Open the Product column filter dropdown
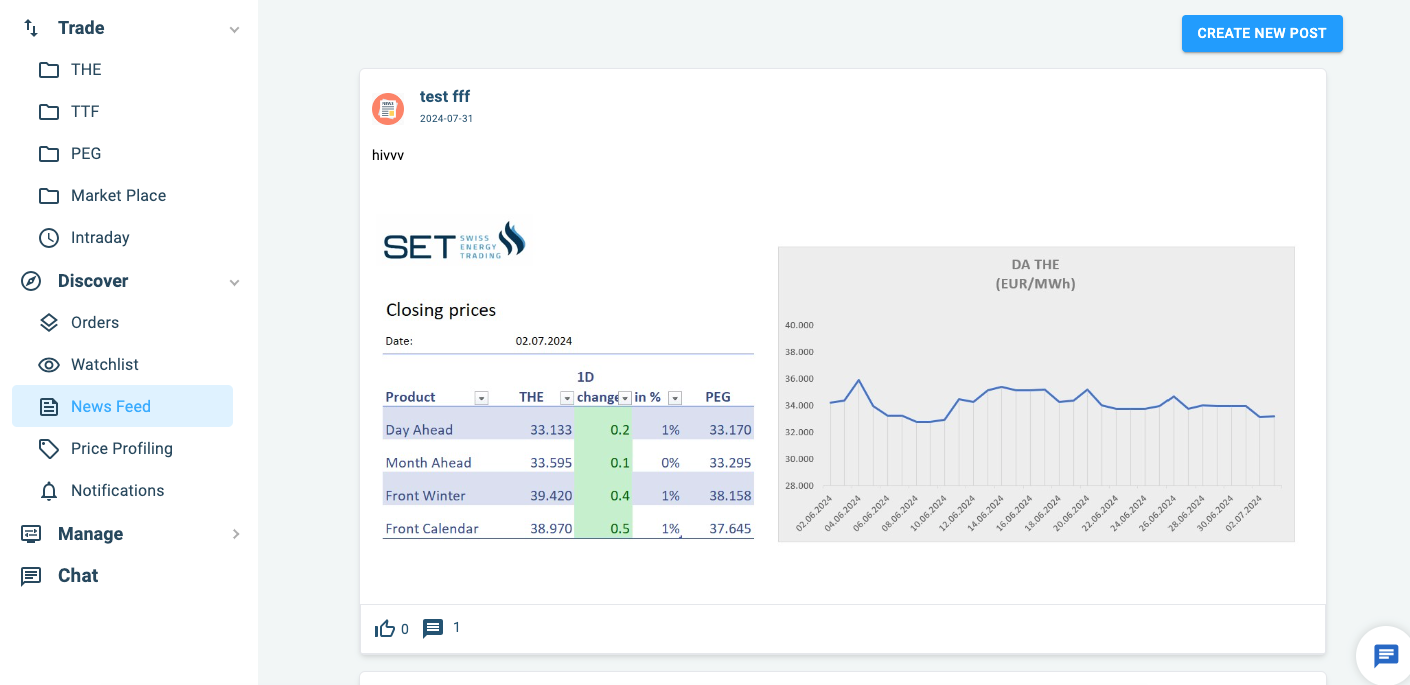Viewport: 1410px width, 685px height. (x=481, y=397)
